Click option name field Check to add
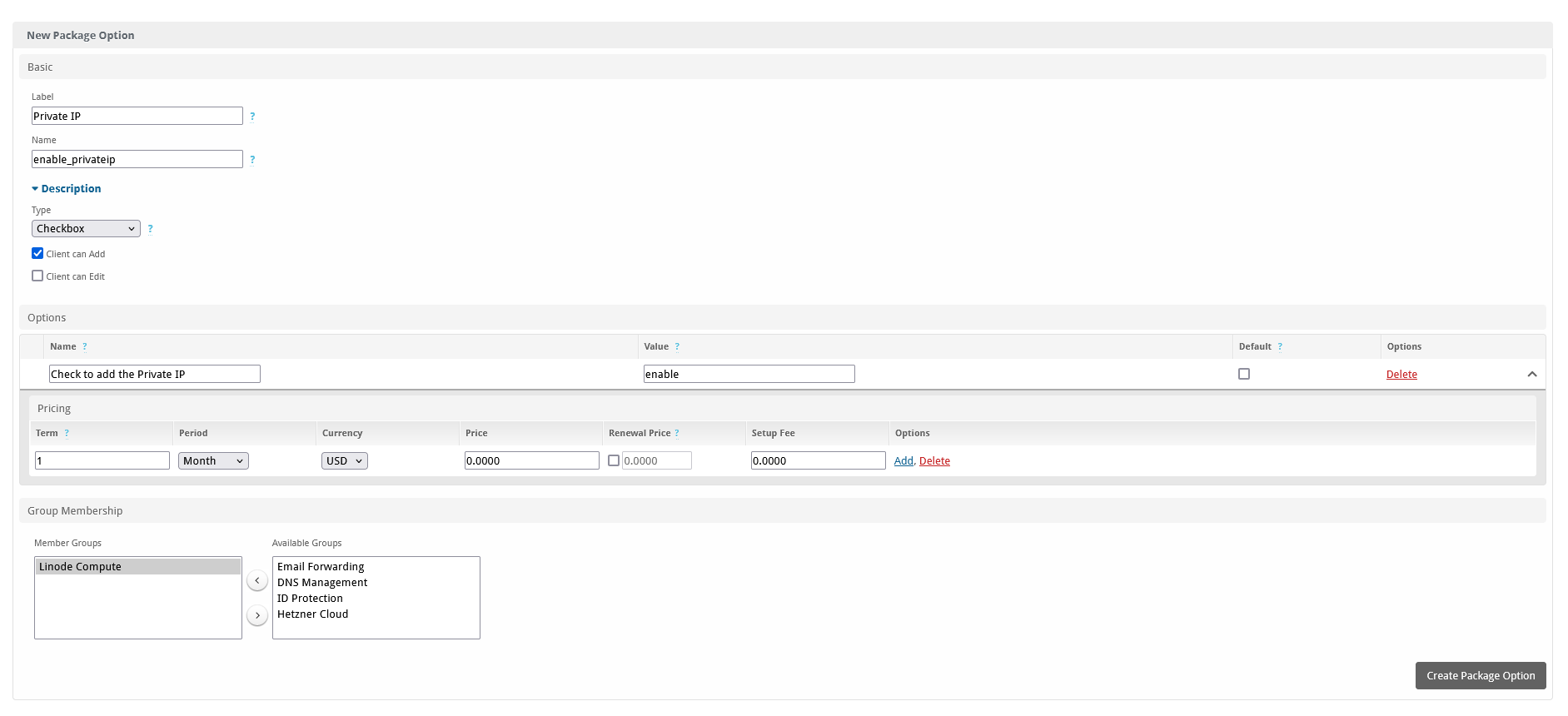This screenshot has height=716, width=1568. tap(155, 374)
